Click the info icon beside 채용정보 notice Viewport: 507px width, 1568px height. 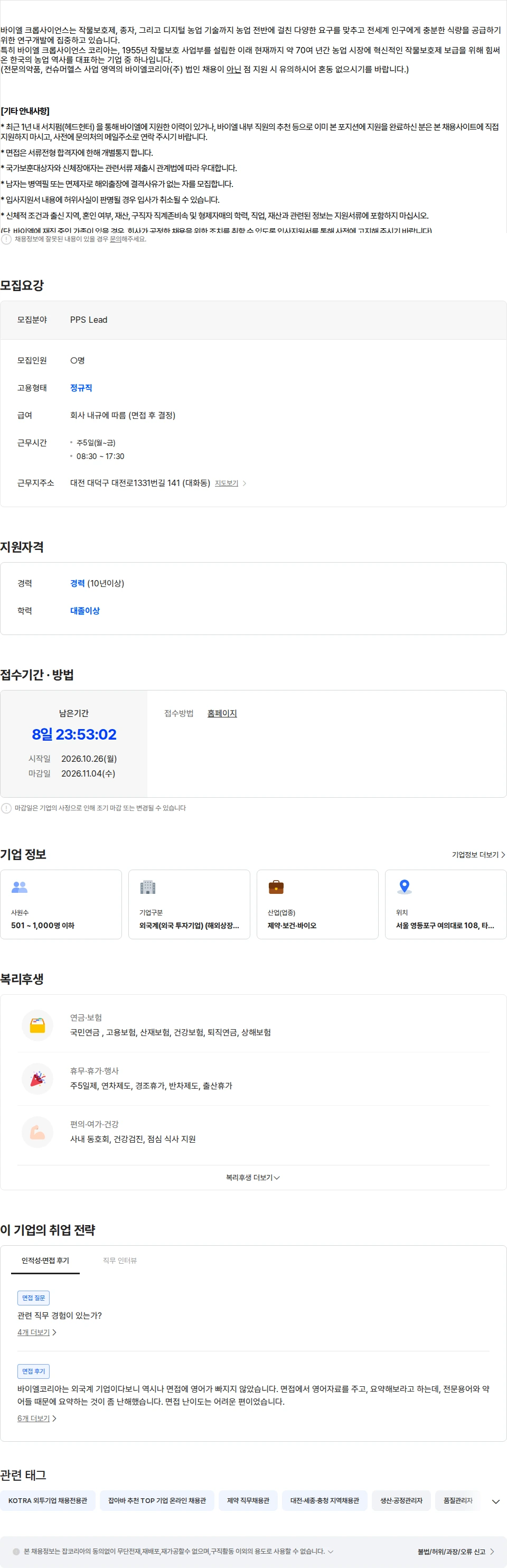click(6, 239)
